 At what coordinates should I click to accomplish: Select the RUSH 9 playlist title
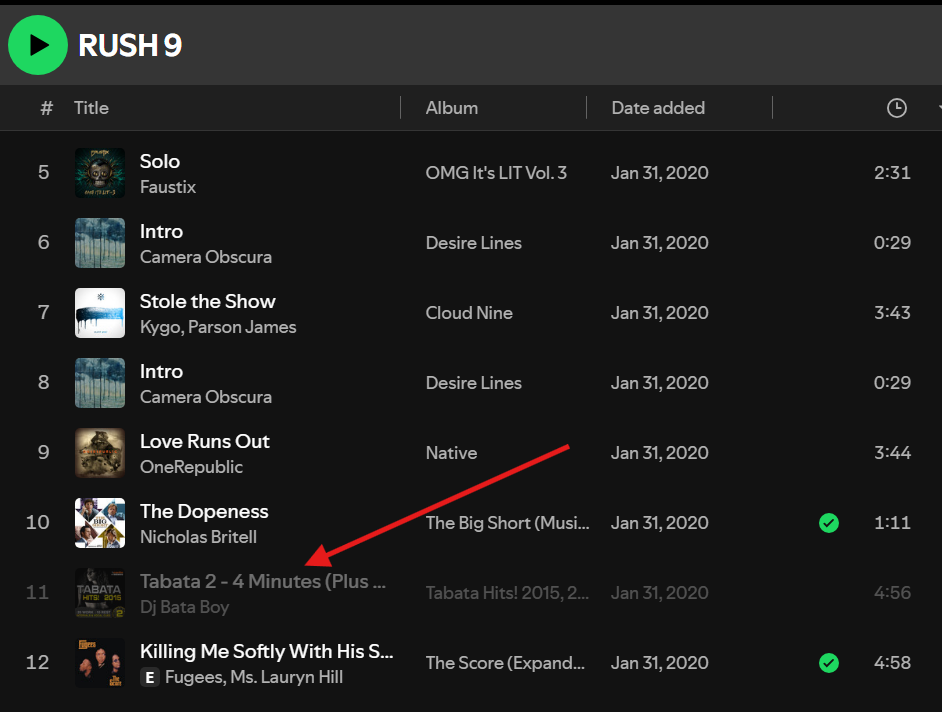tap(130, 46)
